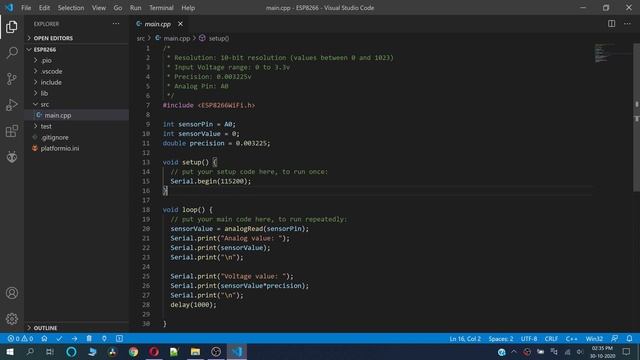Screen dimensions: 640x360
Task: Click main.cpp in the breadcrumb path
Action: click(x=177, y=38)
